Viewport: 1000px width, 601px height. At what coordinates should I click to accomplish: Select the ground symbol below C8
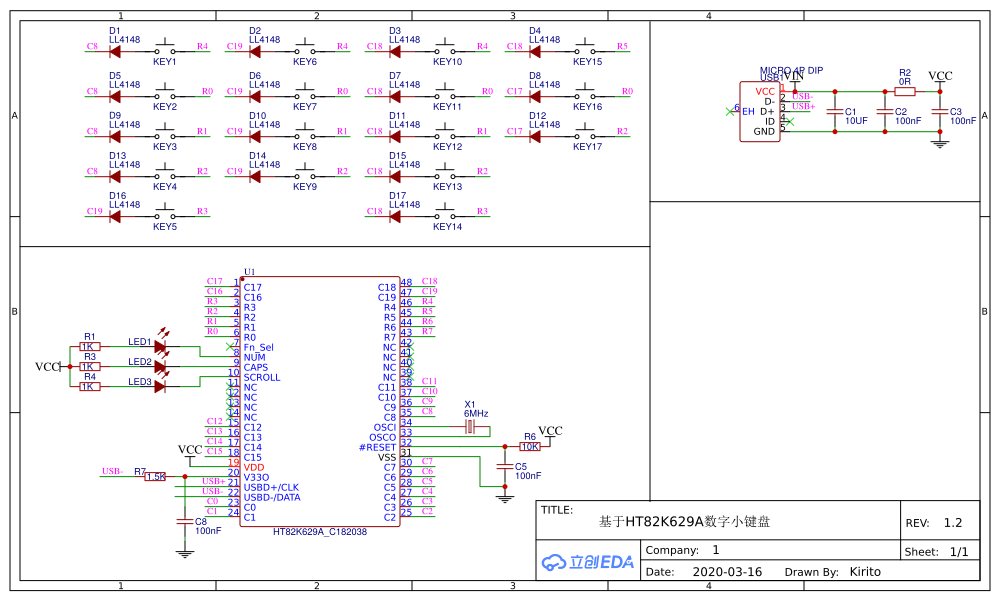pos(184,553)
